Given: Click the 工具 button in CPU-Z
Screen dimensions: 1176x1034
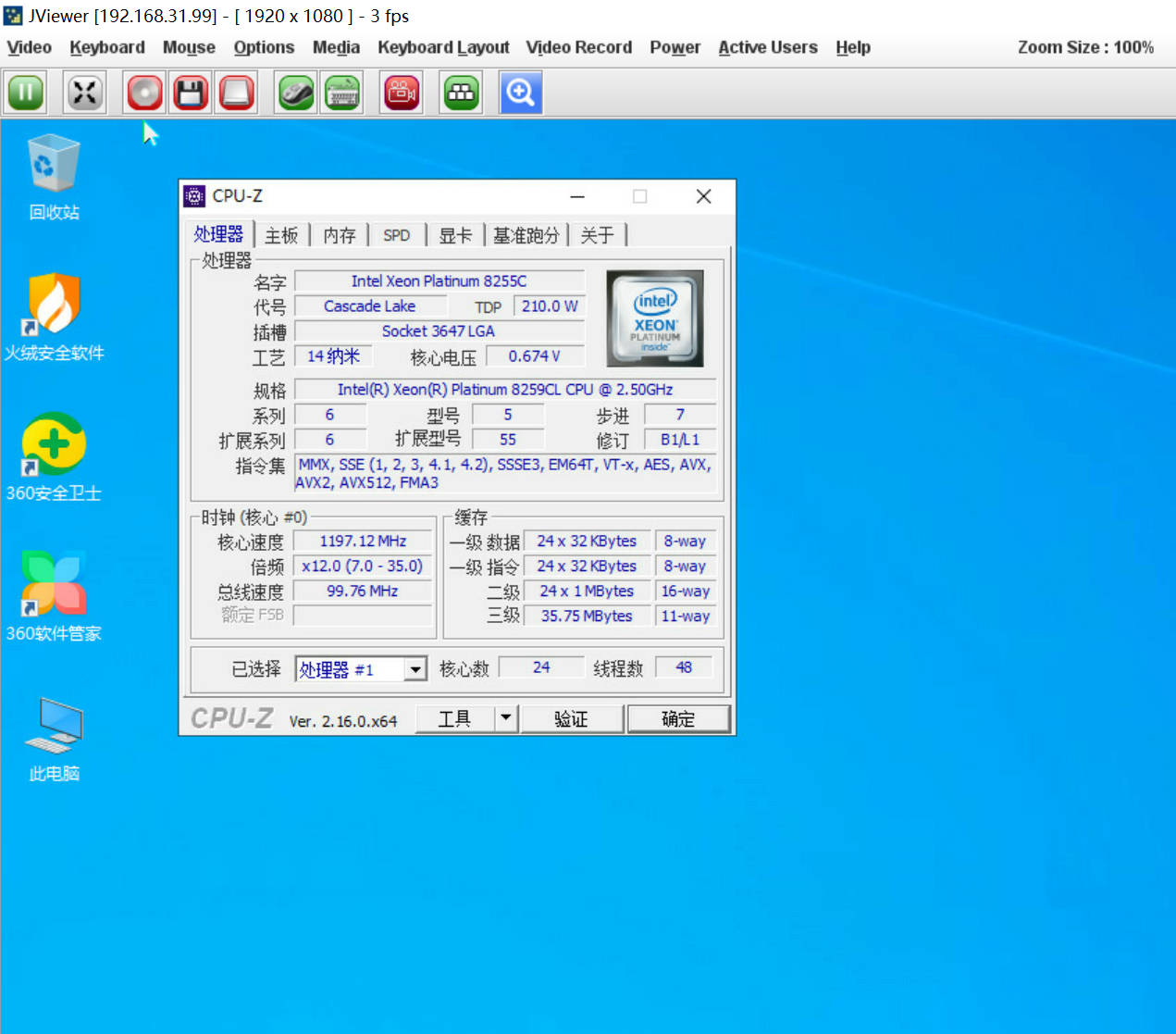Looking at the screenshot, I should pos(455,718).
